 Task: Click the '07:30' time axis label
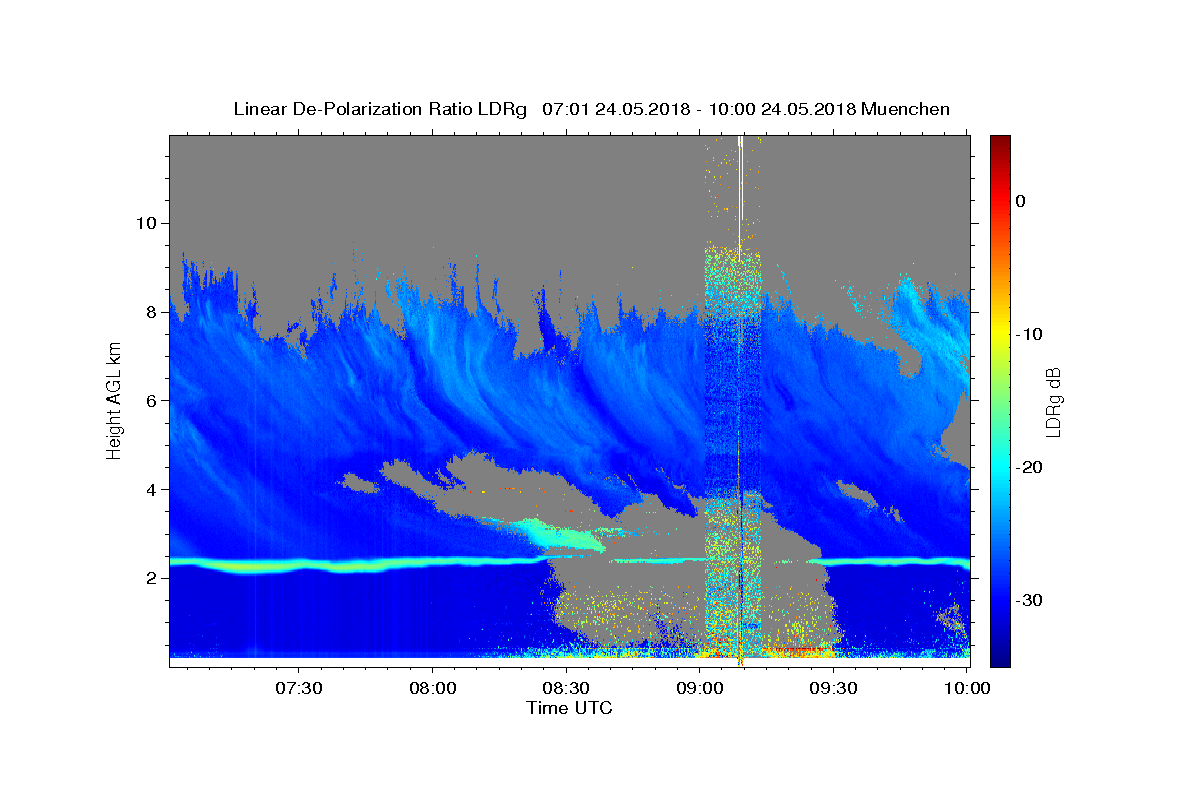(x=299, y=688)
